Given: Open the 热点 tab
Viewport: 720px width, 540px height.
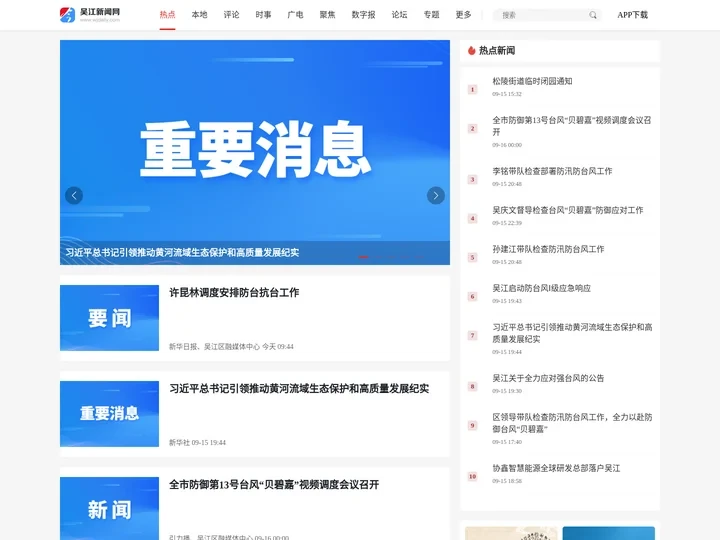Looking at the screenshot, I should (x=168, y=15).
